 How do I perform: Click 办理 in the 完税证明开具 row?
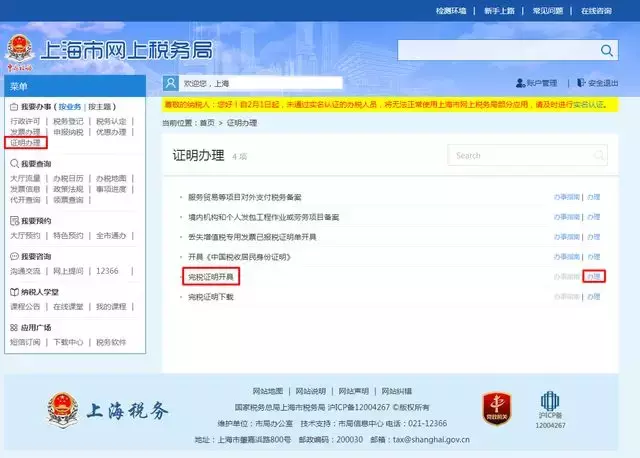point(593,277)
